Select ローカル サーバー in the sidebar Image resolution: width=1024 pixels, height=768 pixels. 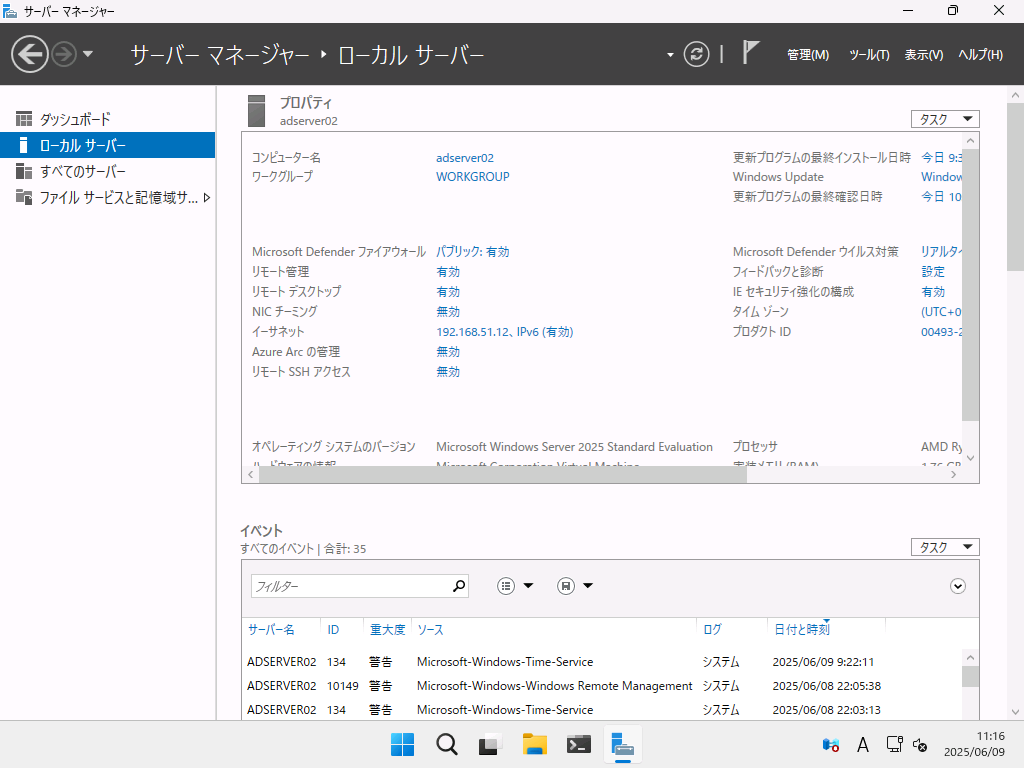click(108, 145)
